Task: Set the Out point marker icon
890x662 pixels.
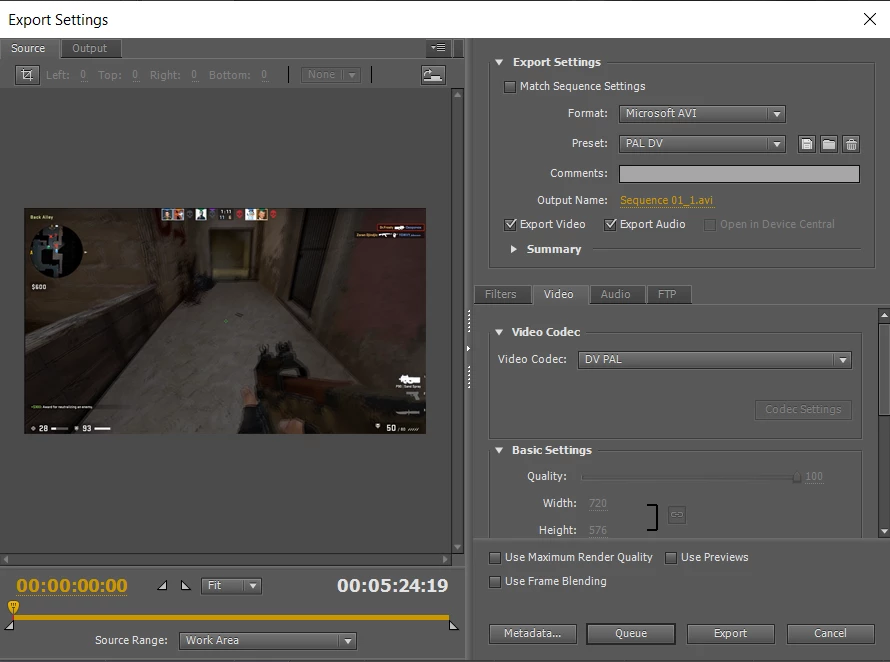Action: tap(186, 585)
